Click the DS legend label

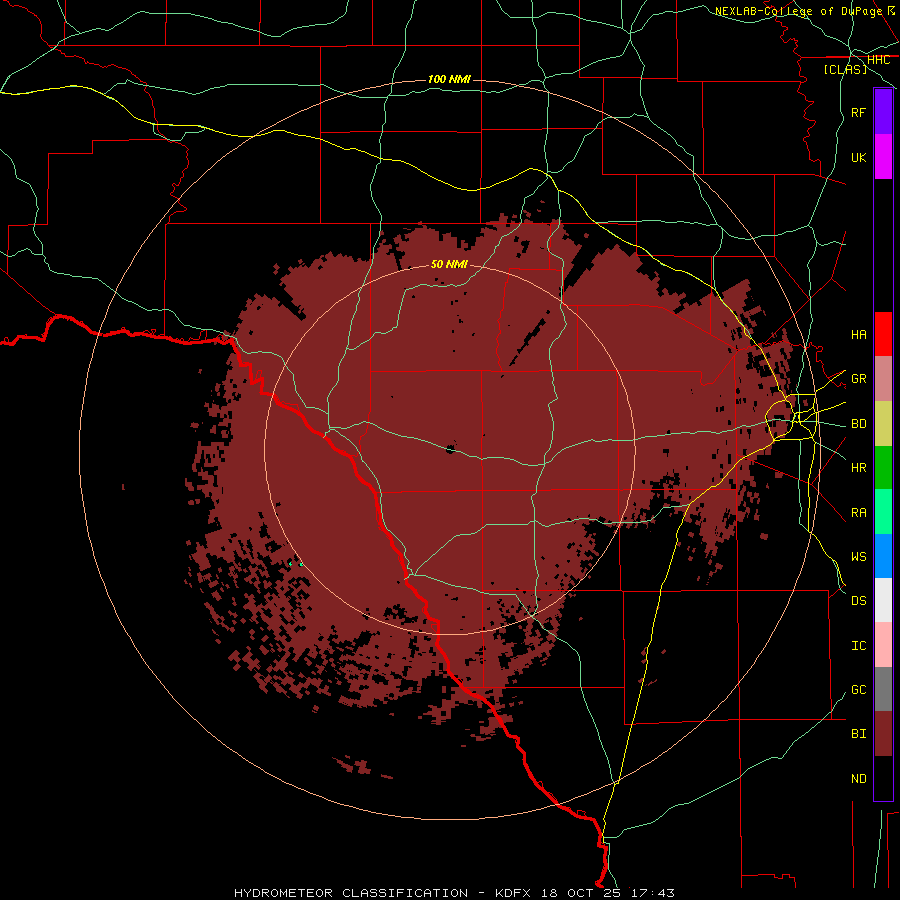[x=858, y=601]
